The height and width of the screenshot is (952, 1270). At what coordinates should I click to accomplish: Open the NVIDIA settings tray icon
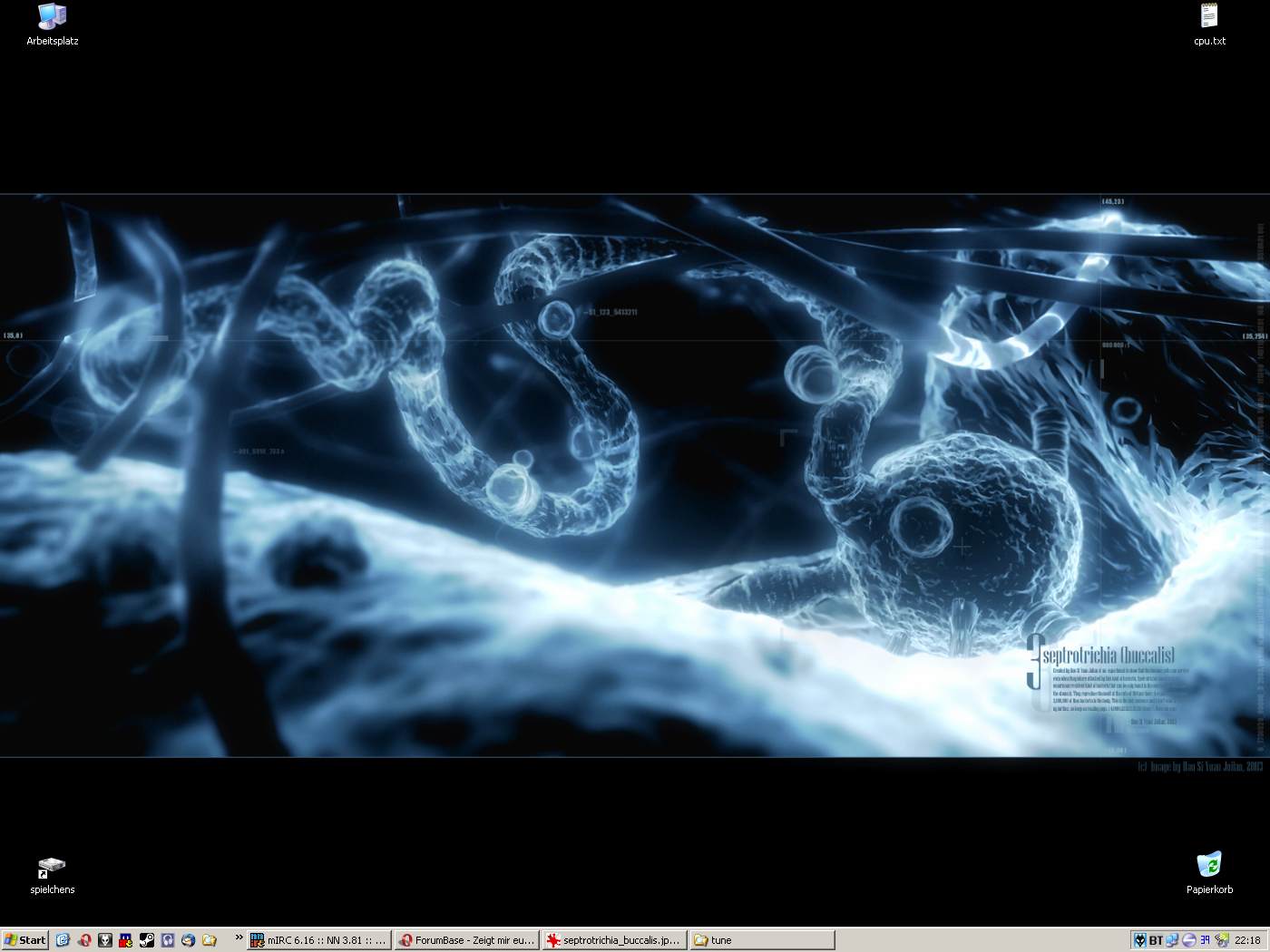click(1222, 940)
